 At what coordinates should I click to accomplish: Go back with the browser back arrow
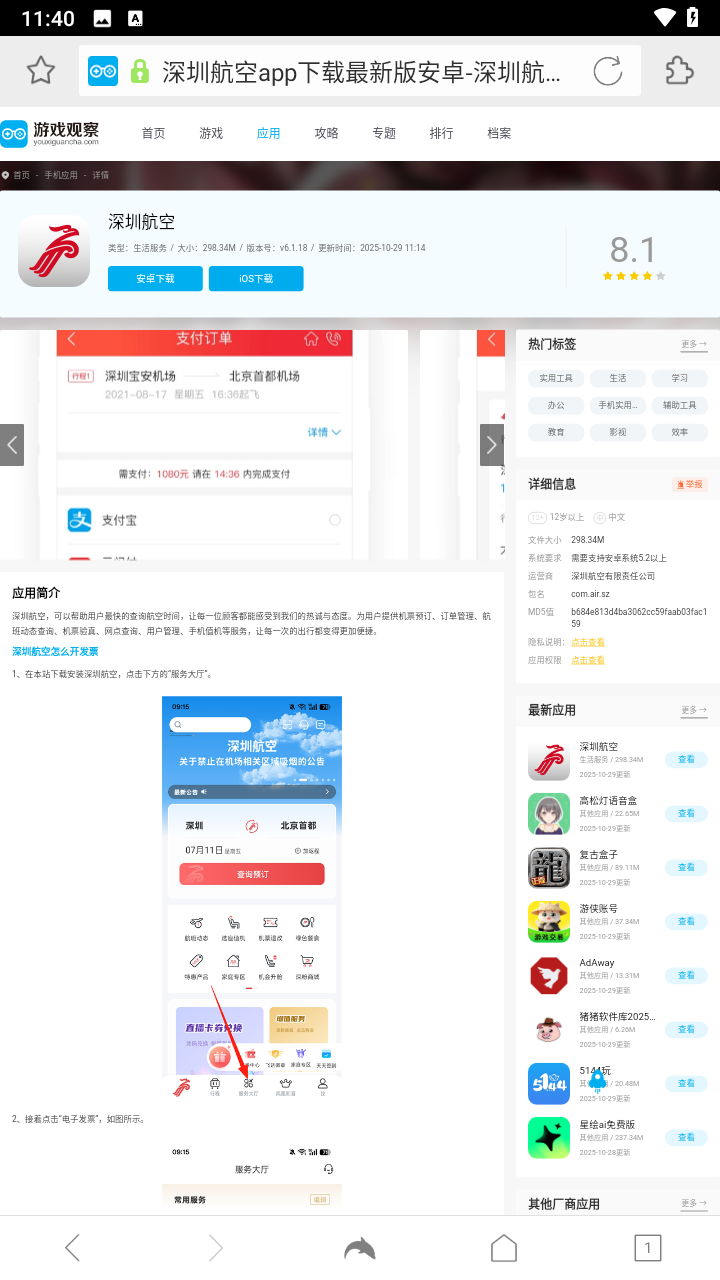tap(72, 1247)
